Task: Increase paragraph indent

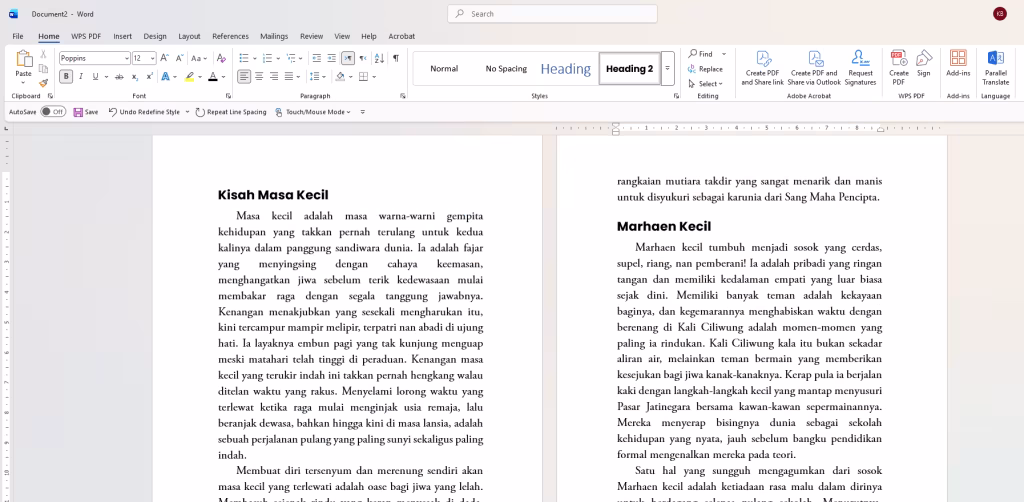Action: [x=332, y=58]
